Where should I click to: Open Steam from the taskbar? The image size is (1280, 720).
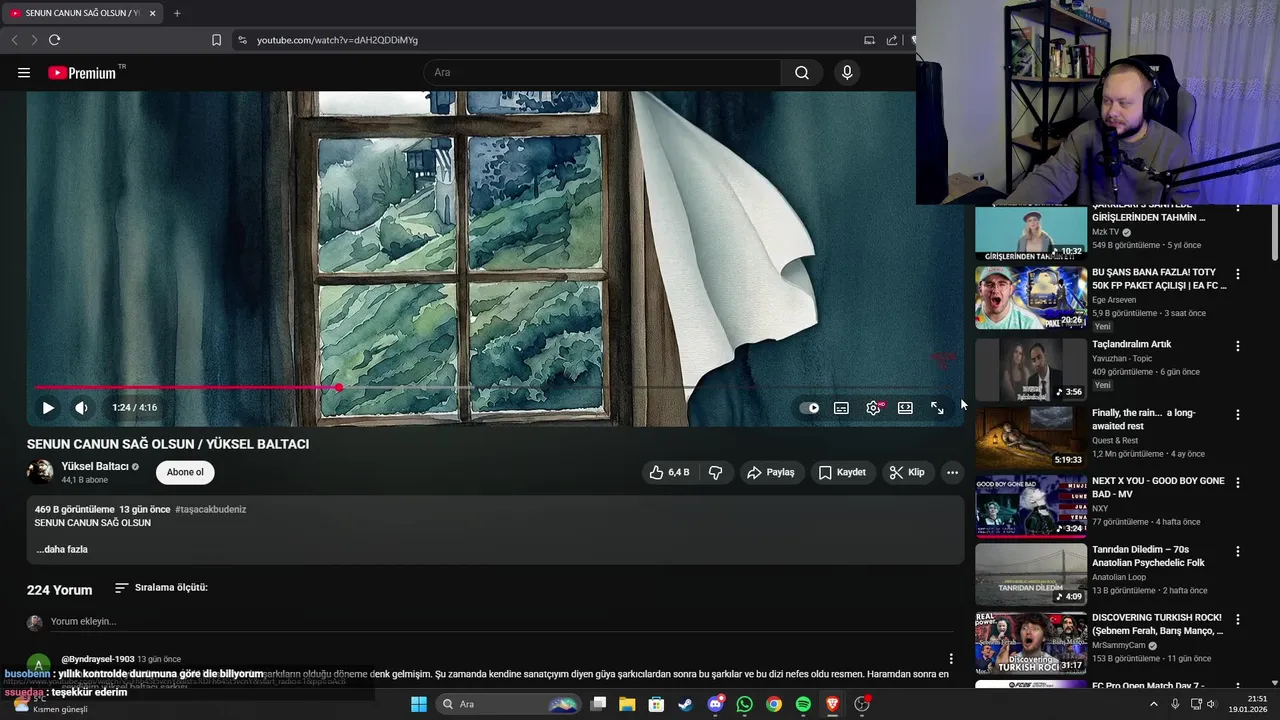click(685, 704)
